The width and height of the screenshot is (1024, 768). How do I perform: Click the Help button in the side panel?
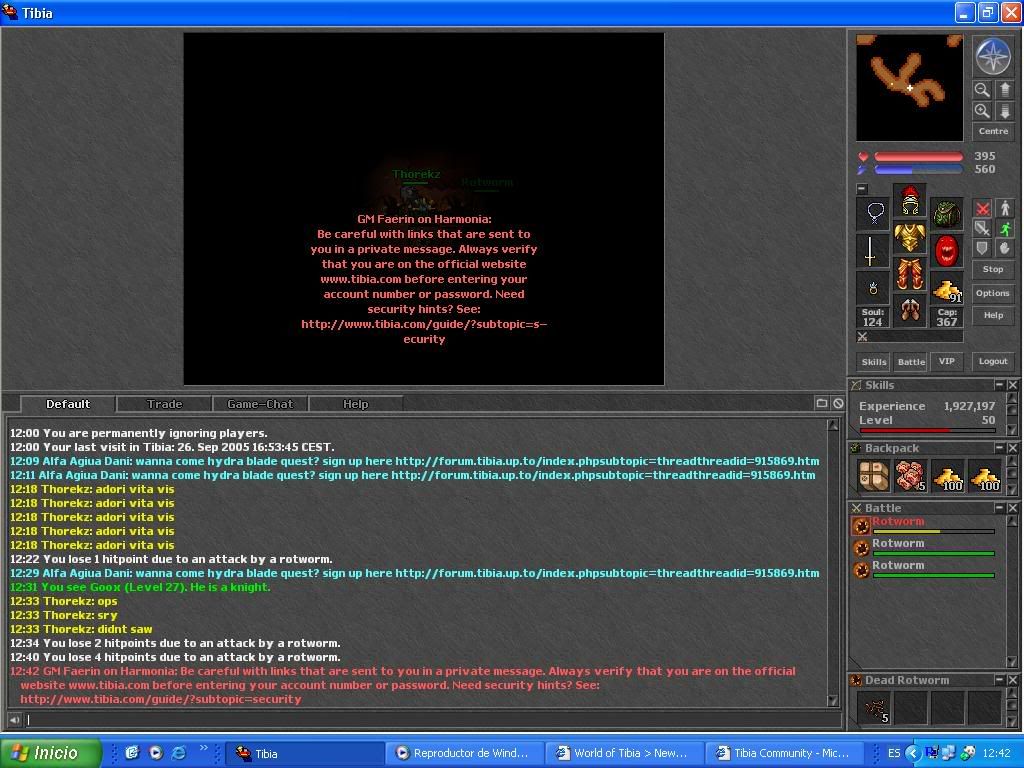point(993,315)
